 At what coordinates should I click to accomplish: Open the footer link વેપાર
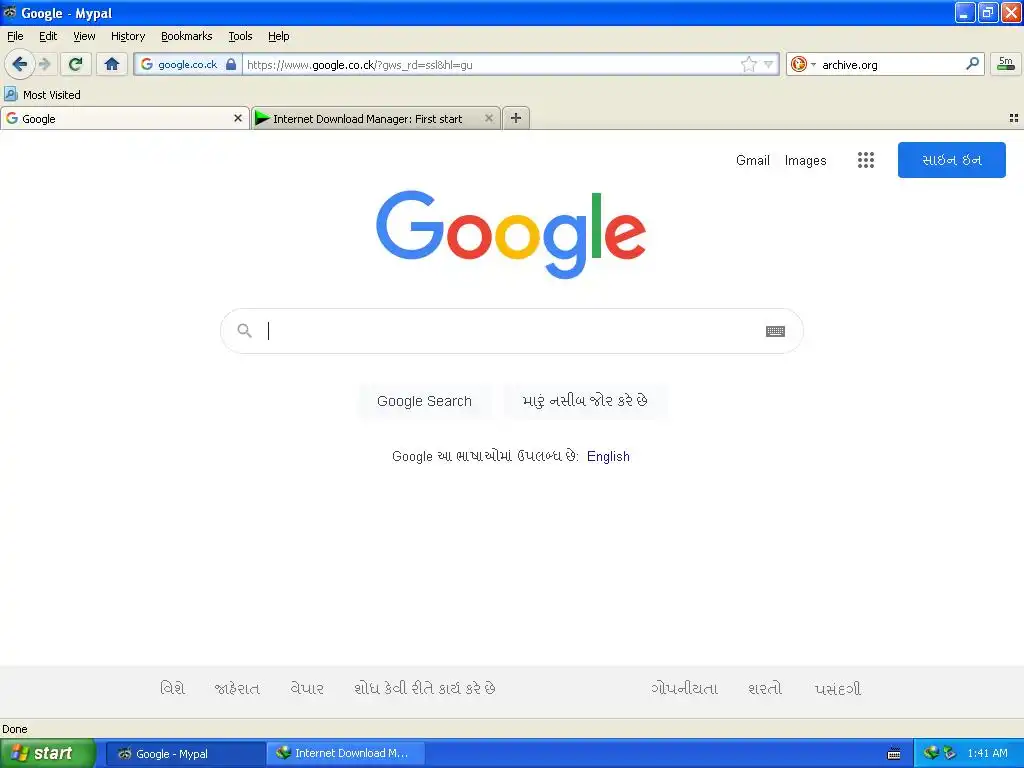tap(307, 688)
